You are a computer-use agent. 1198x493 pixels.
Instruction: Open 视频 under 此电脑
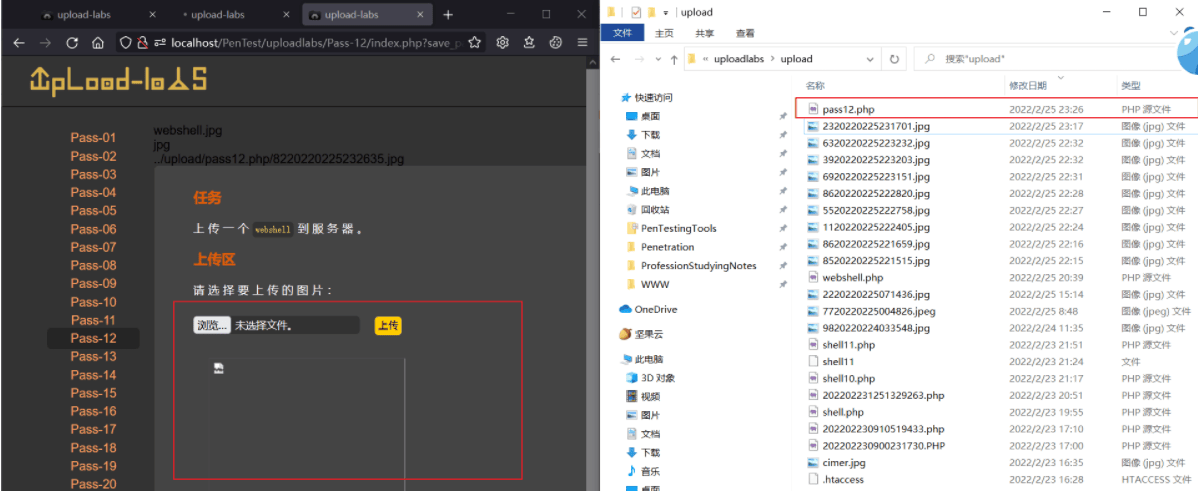pyautogui.click(x=650, y=396)
